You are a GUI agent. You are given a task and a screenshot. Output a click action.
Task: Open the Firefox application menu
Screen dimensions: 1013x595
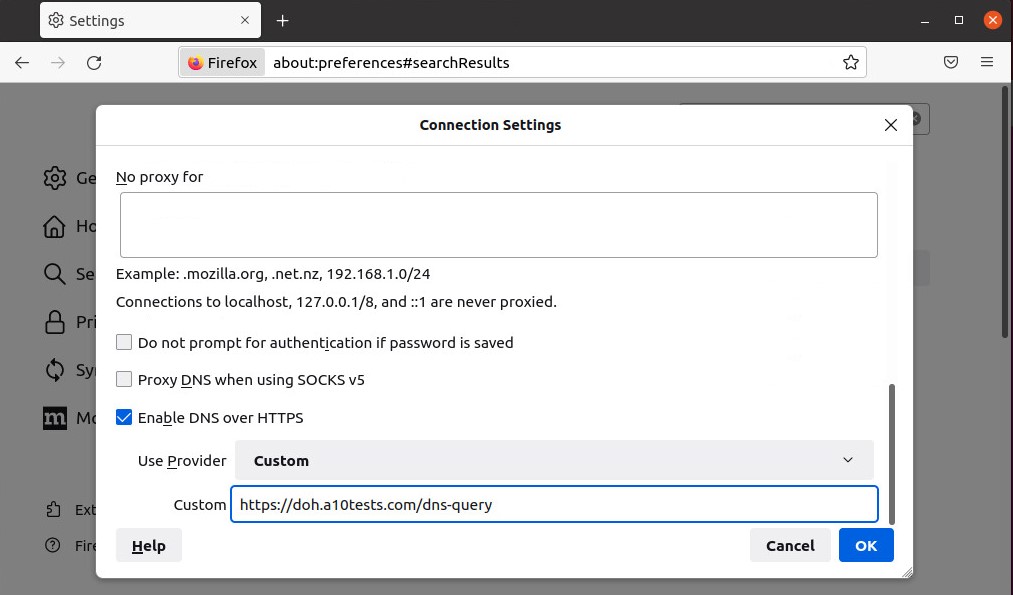(987, 62)
